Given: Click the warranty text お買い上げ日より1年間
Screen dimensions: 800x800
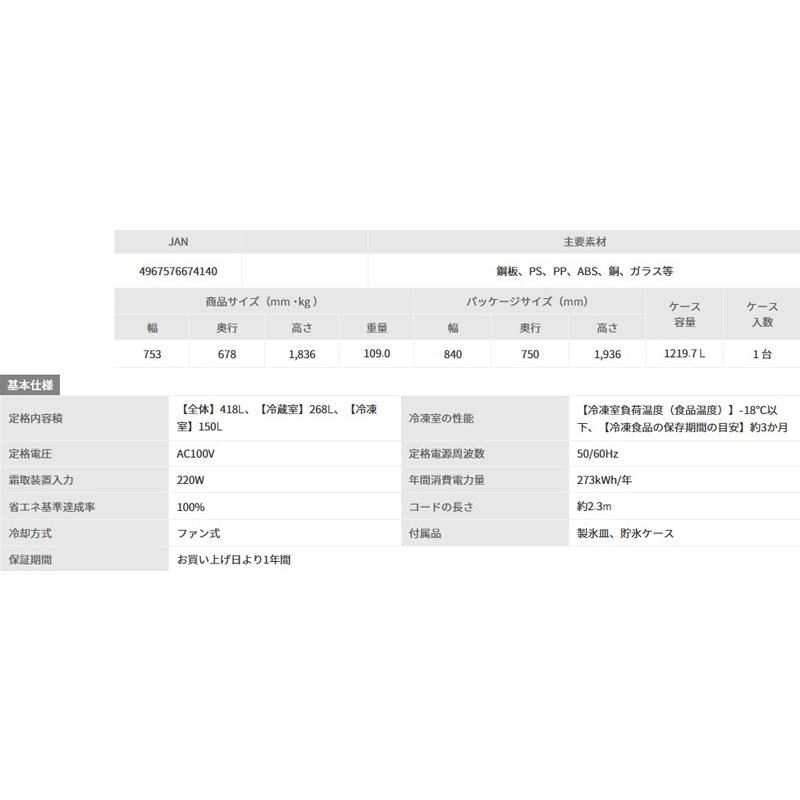Looking at the screenshot, I should click(234, 560).
